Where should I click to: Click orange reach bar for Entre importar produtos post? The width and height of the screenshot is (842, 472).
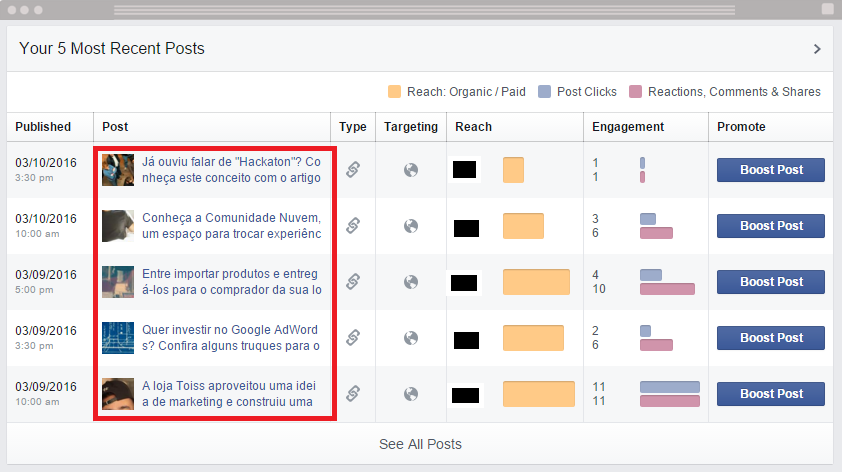point(536,282)
